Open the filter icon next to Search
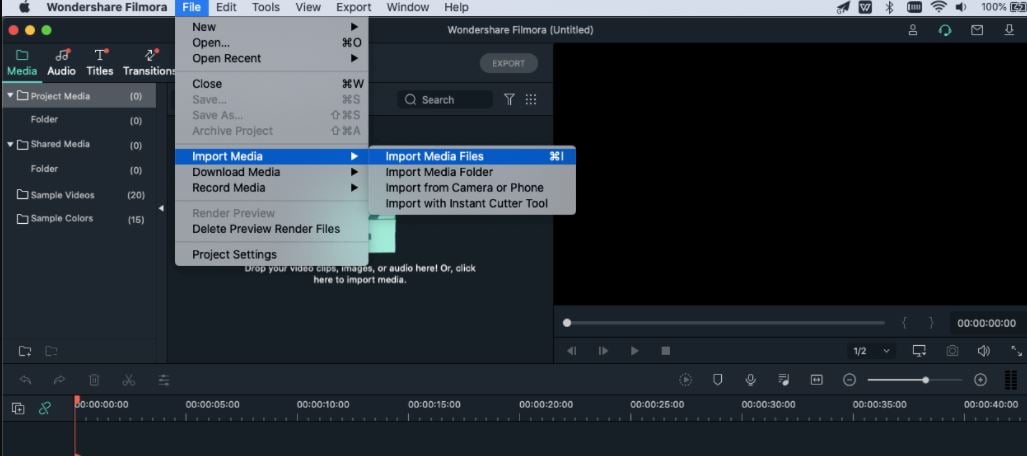The width and height of the screenshot is (1027, 456). [509, 100]
